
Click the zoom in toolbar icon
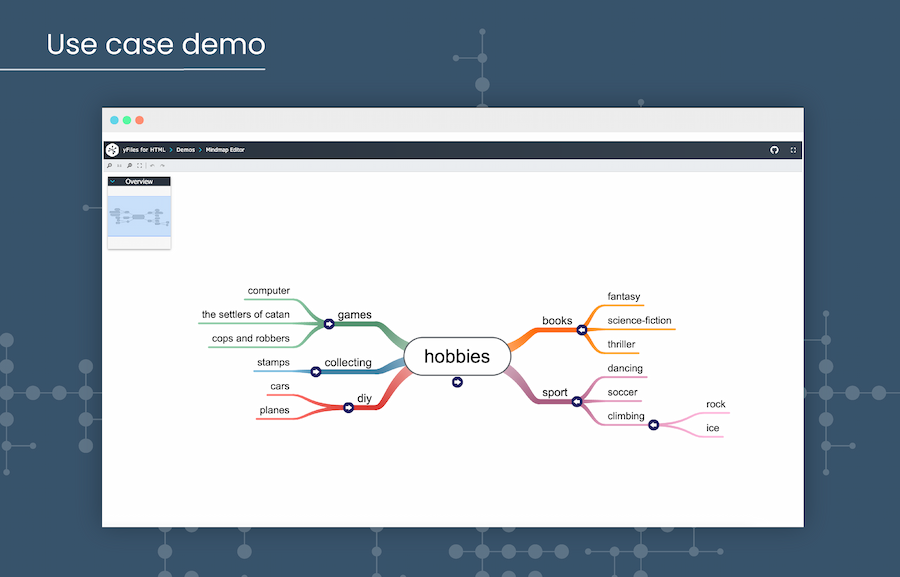tap(109, 165)
